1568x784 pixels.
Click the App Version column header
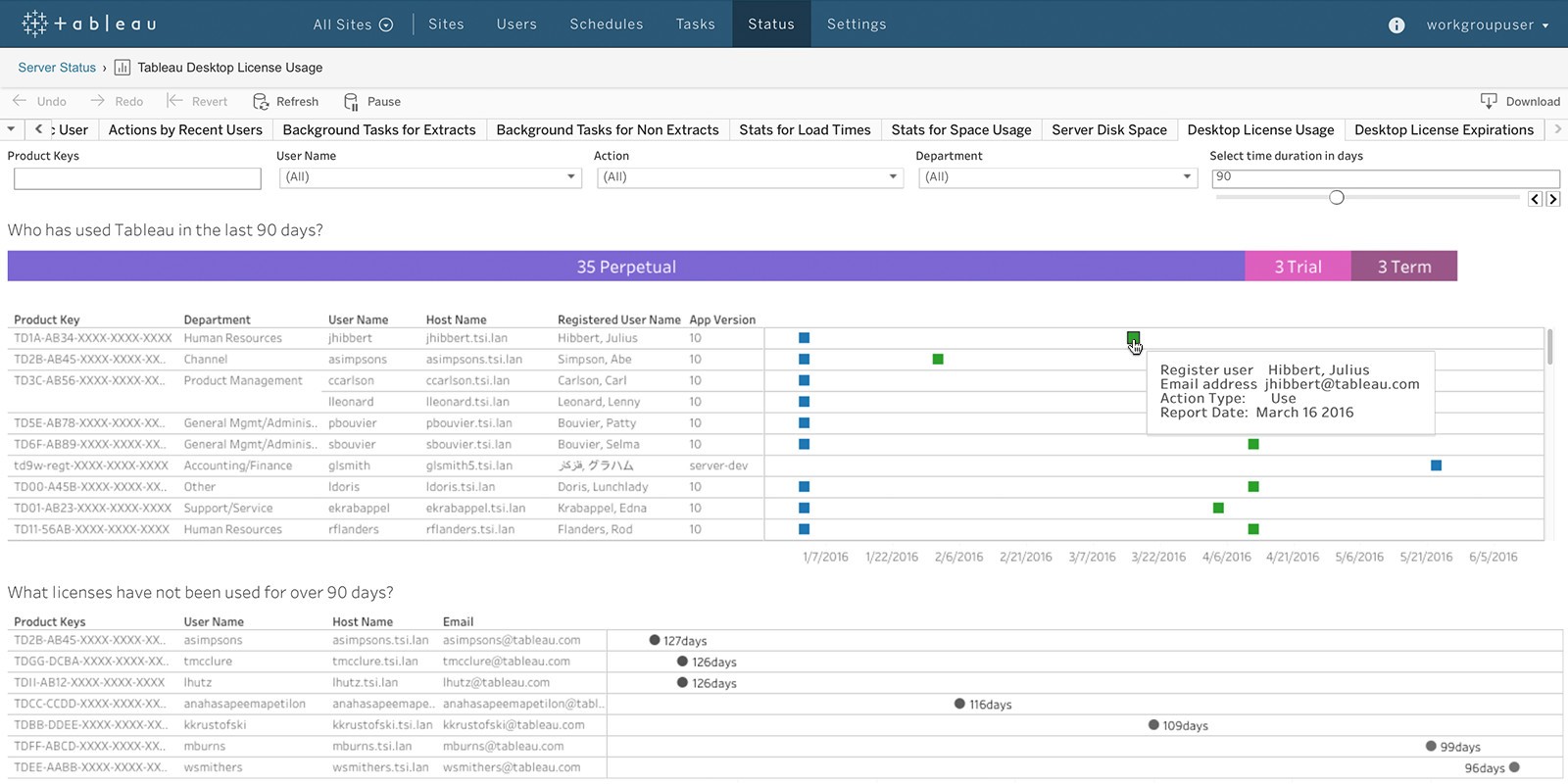coord(722,319)
